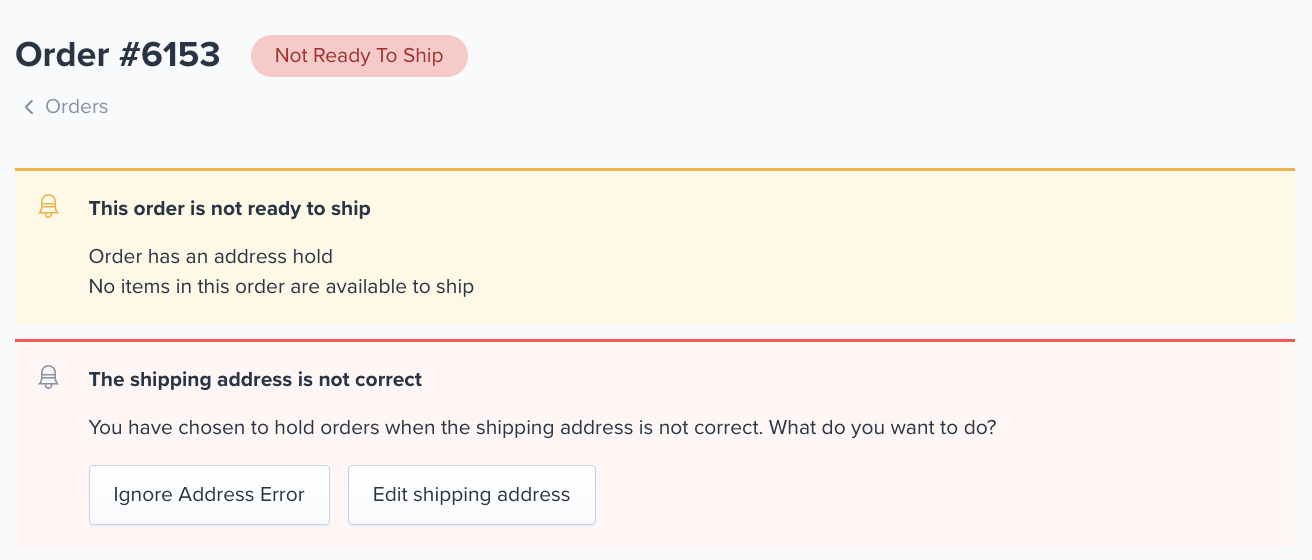
Task: Click the Not Ready To Ship status badge
Action: pos(359,56)
